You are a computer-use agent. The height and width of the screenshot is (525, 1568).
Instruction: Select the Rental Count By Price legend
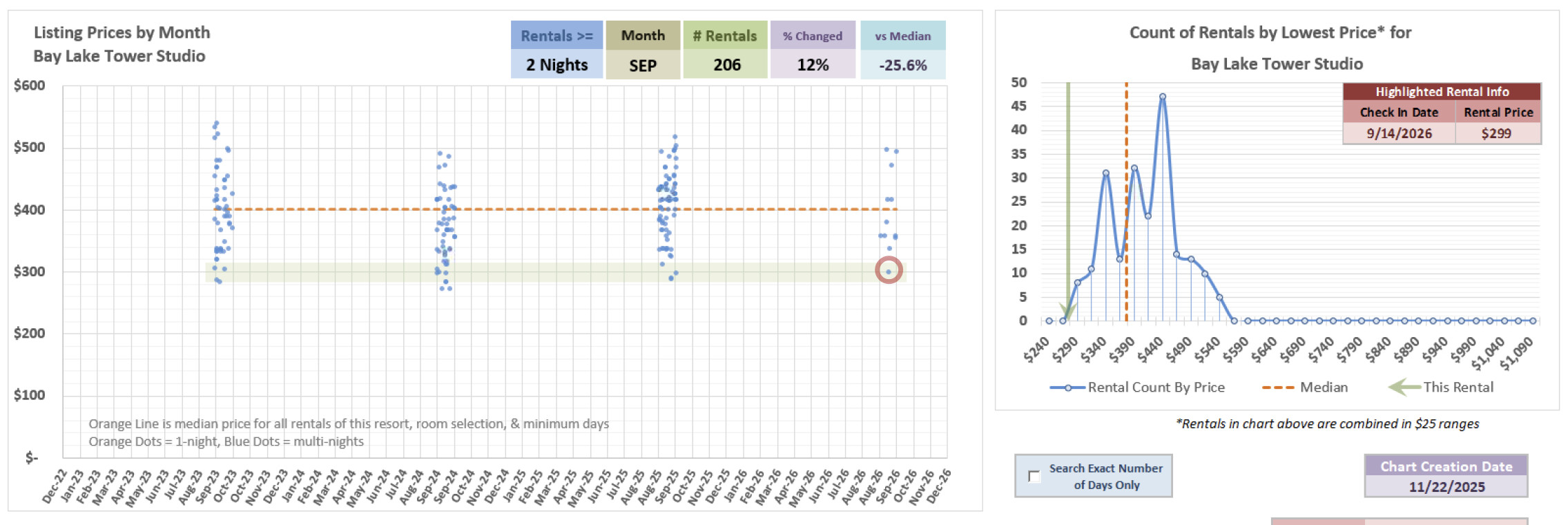(1137, 388)
